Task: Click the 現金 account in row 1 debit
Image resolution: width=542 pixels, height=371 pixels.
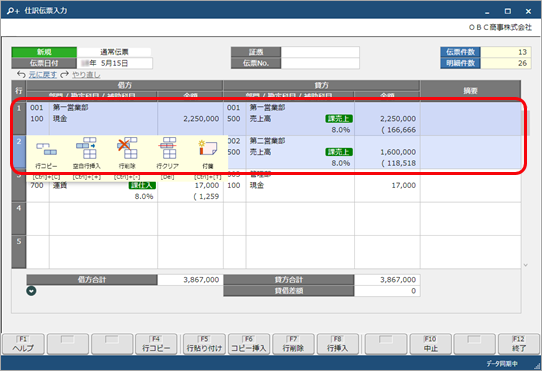Action: [60, 119]
